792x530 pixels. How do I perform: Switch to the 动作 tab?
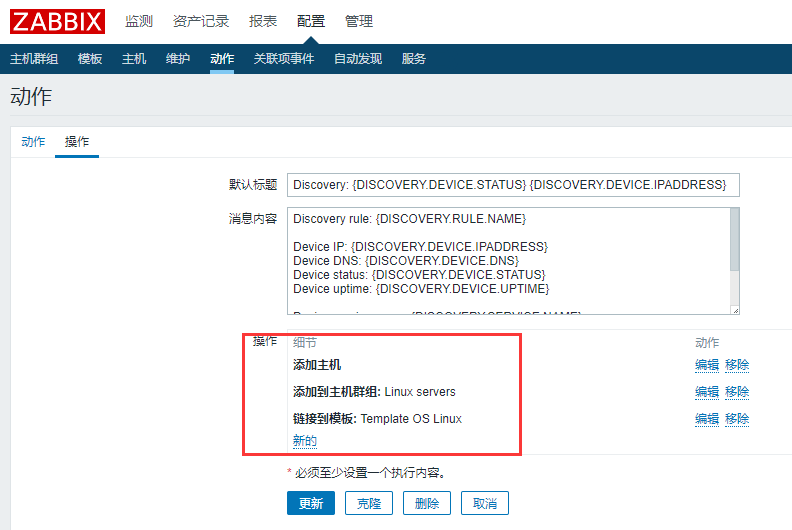point(33,142)
